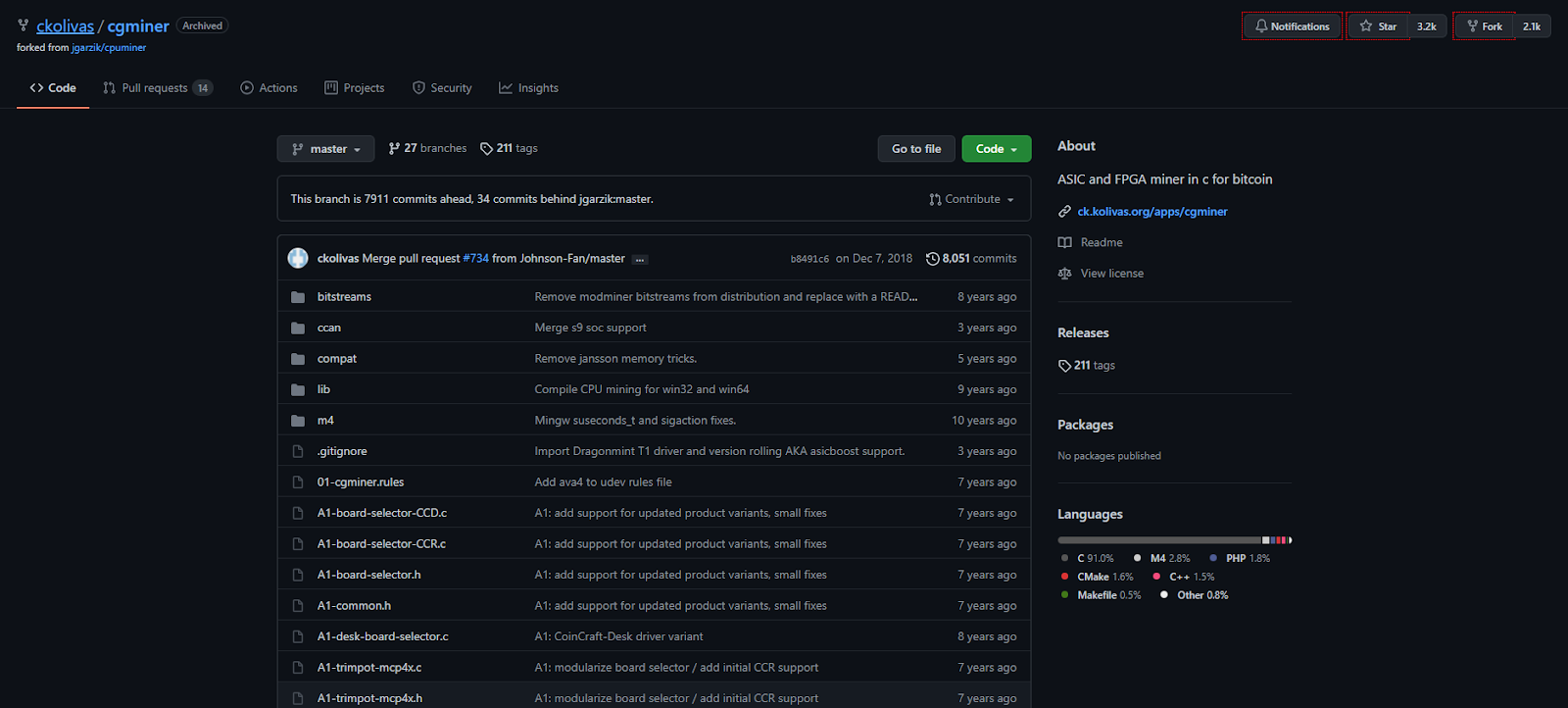Open the A1-trimpot-mcp4x.h file name
The image size is (1568, 708).
[x=369, y=698]
